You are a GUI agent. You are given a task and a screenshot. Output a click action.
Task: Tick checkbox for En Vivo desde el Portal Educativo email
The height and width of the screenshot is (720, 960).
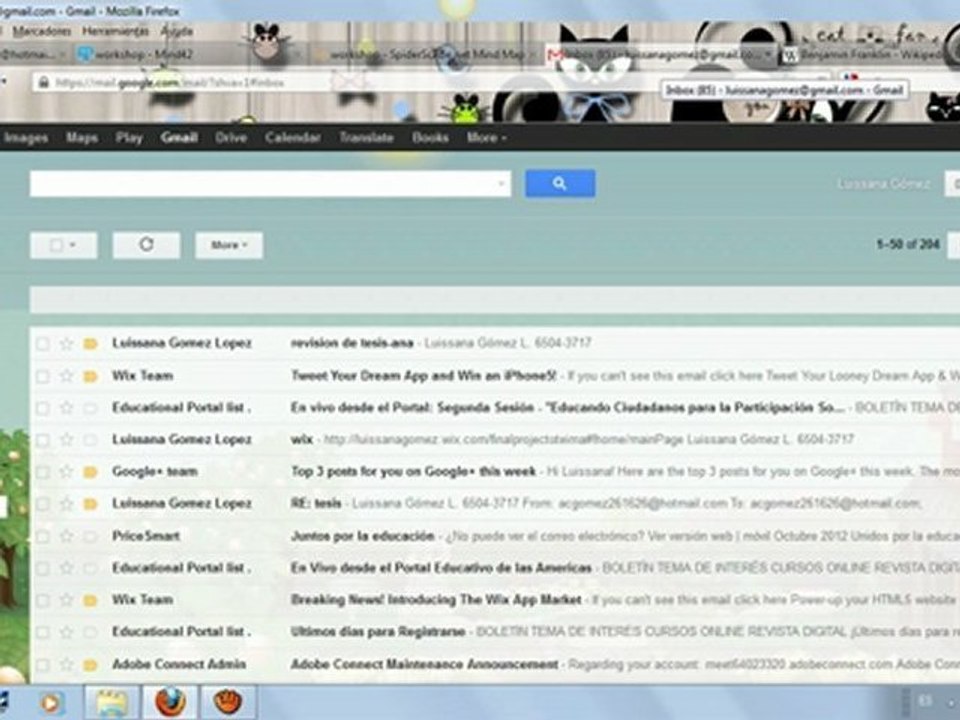pyautogui.click(x=42, y=568)
